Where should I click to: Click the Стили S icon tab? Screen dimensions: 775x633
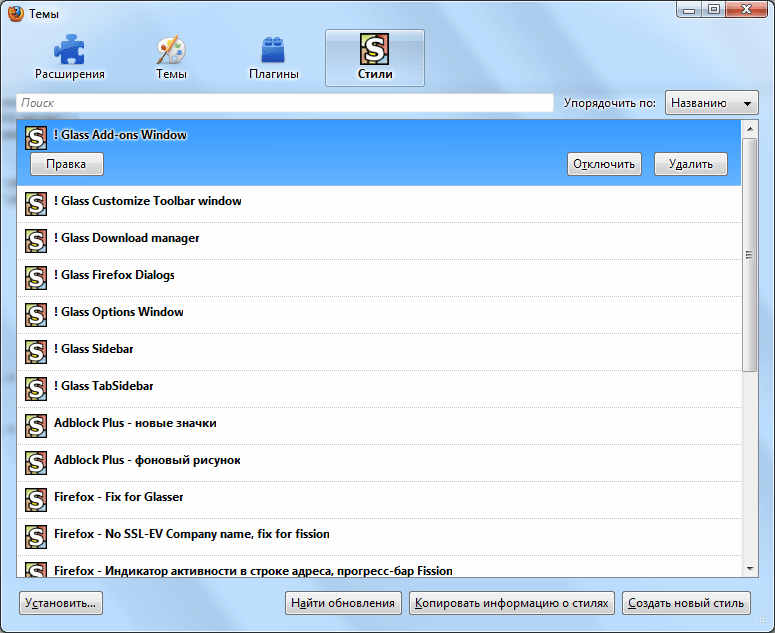(x=375, y=50)
